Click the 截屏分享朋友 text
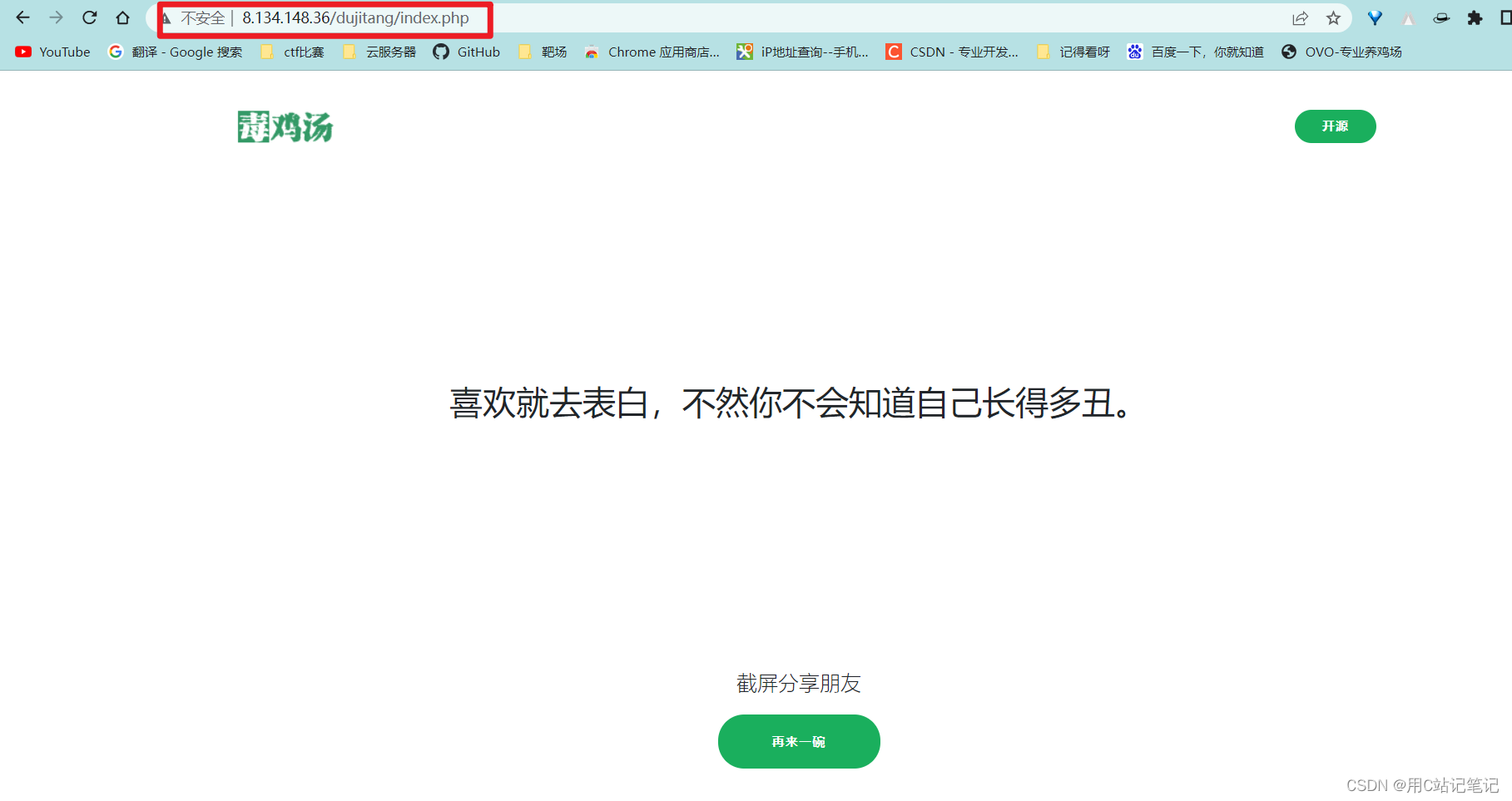Viewport: 1512px width, 801px height. pyautogui.click(x=799, y=684)
